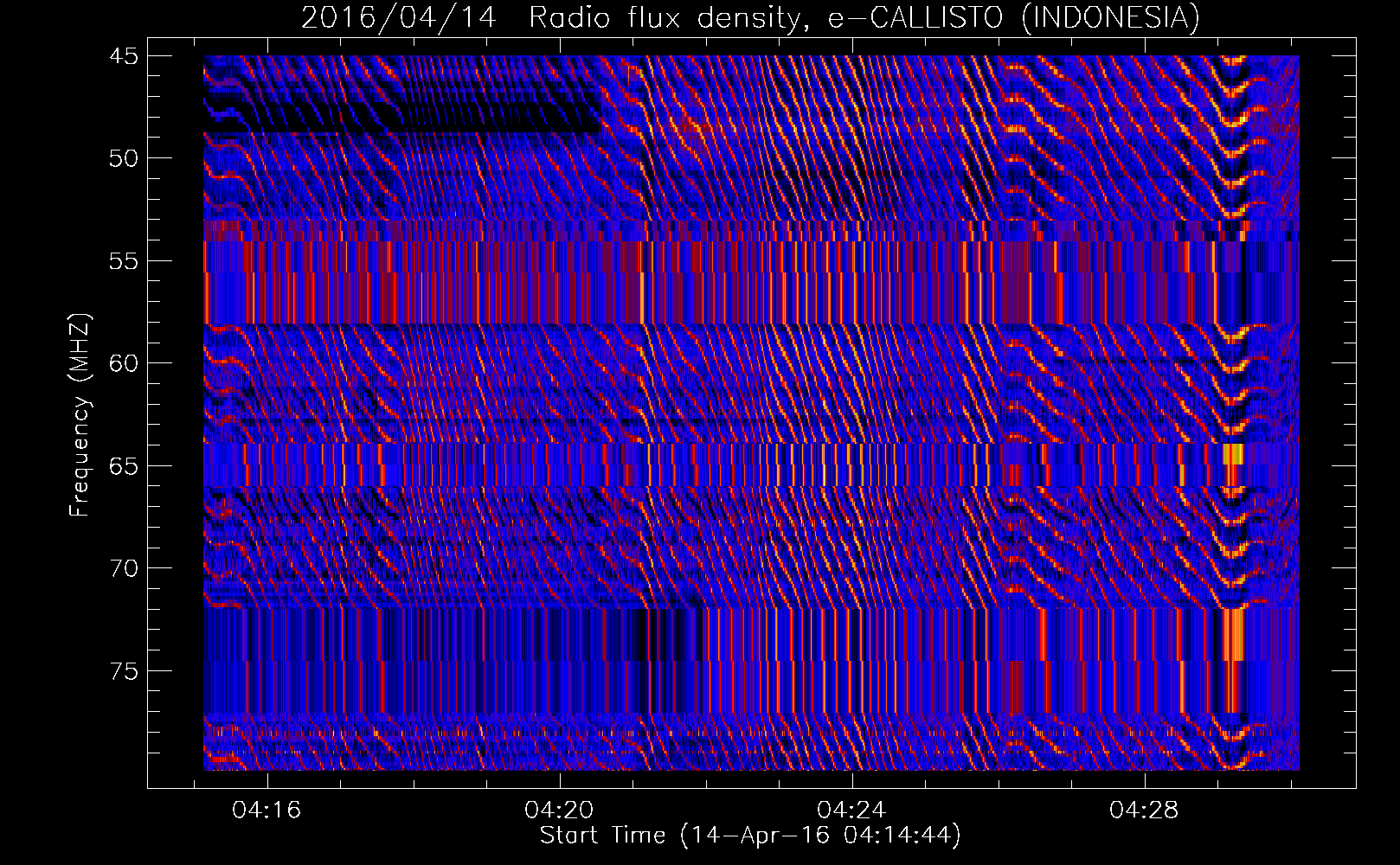1400x865 pixels.
Task: Click the x-axis label "Start Time (14-Apr-16 04:14:44)"
Action: point(750,836)
